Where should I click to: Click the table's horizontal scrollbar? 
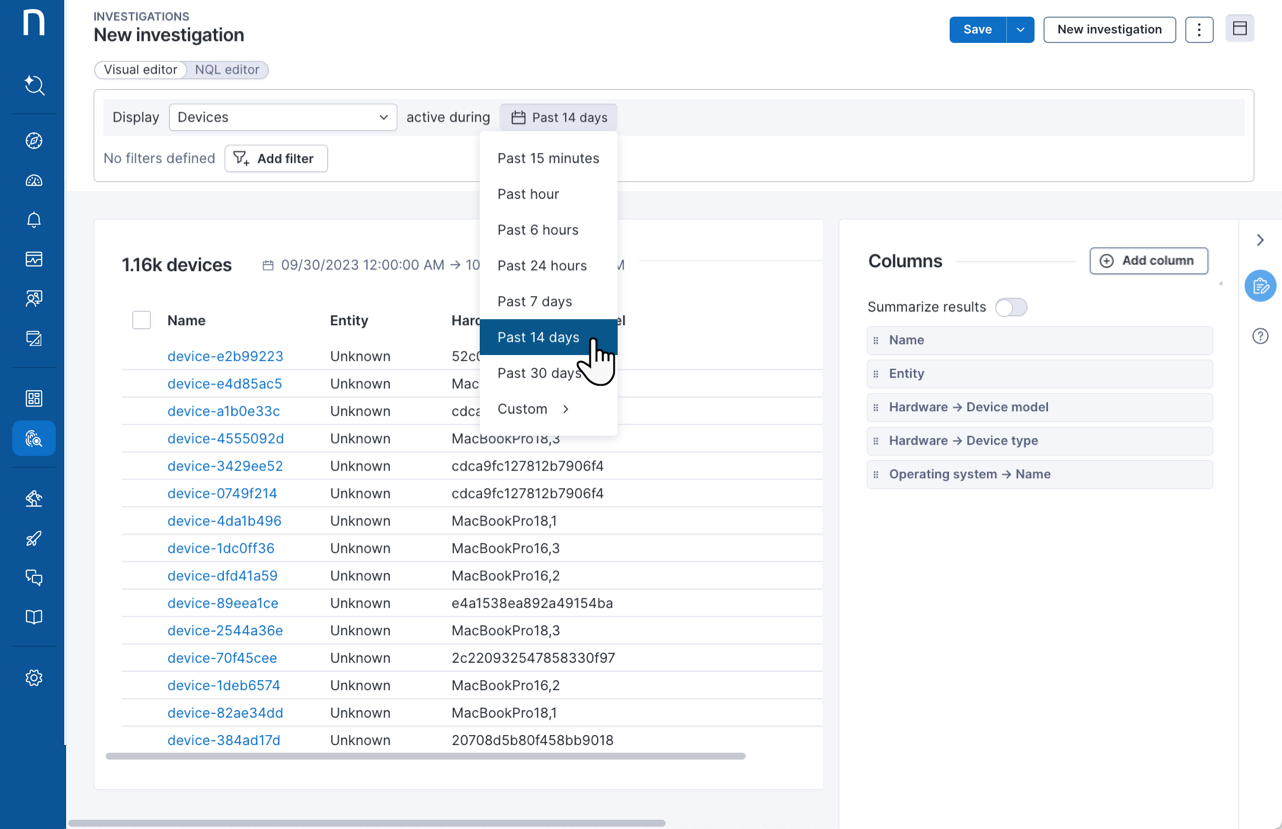click(425, 756)
